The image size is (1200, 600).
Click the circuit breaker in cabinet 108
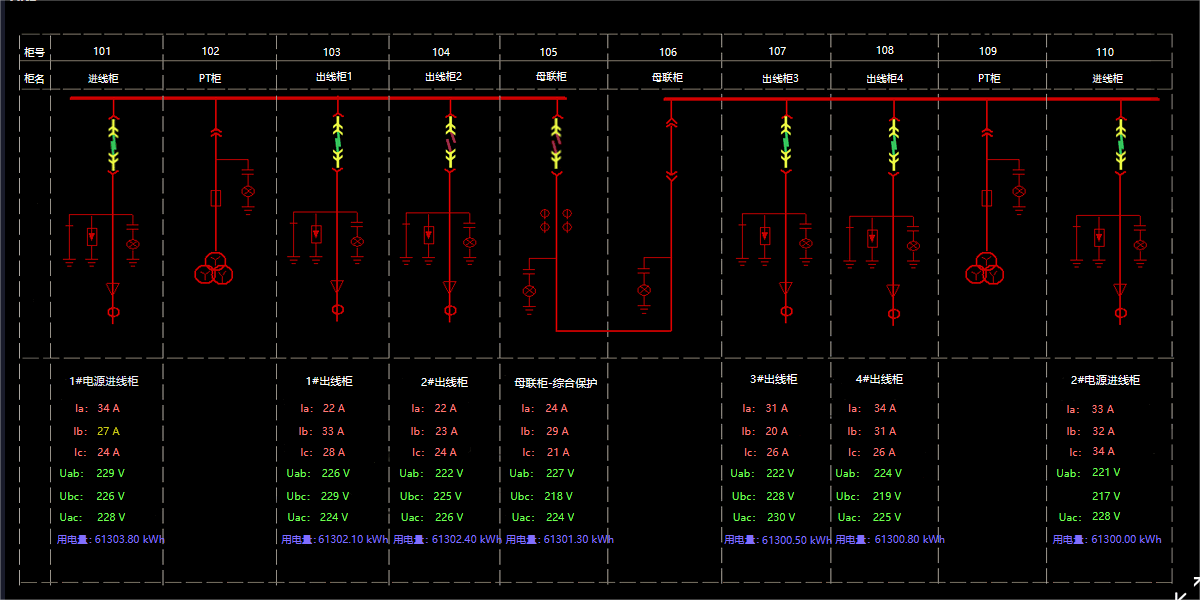tap(893, 145)
